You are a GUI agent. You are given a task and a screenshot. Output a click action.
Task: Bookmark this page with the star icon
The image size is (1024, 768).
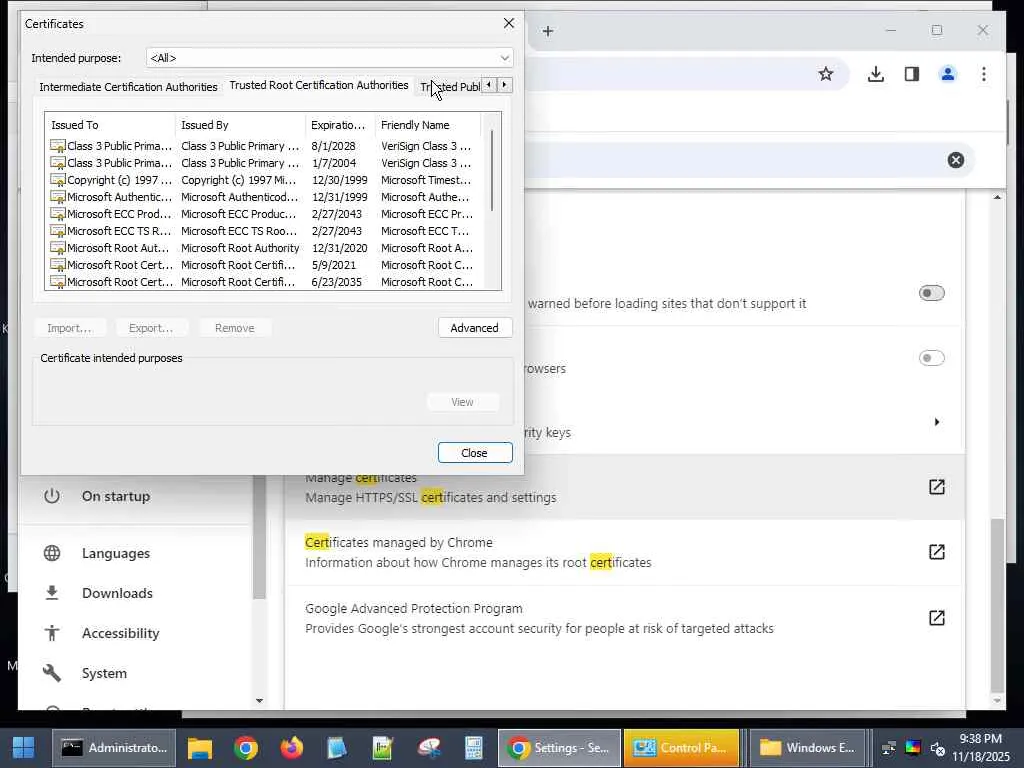point(825,74)
